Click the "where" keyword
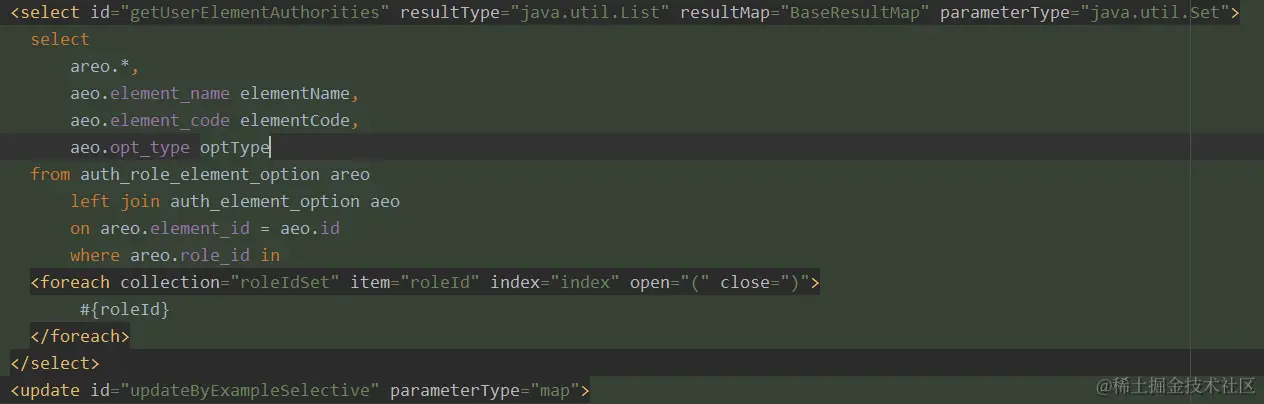 pos(95,255)
